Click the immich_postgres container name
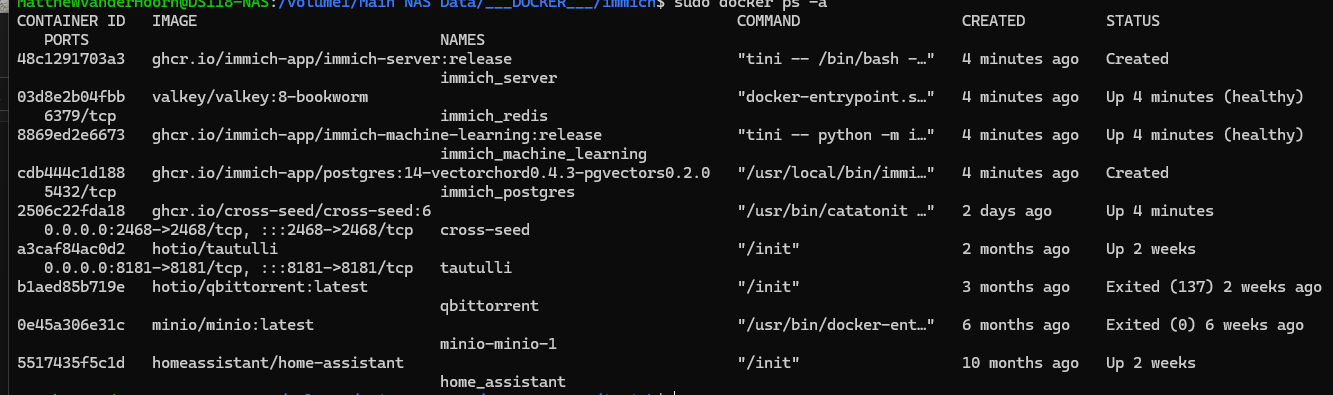Image resolution: width=1333 pixels, height=395 pixels. 508,192
